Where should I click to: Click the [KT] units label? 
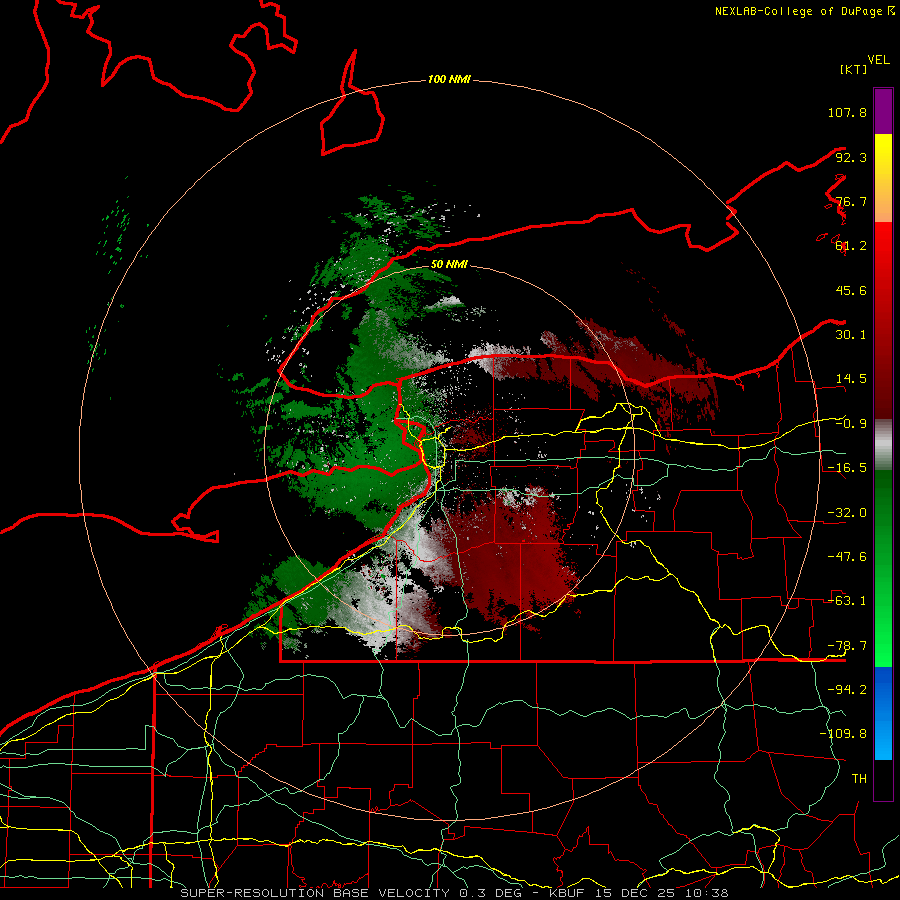[854, 69]
